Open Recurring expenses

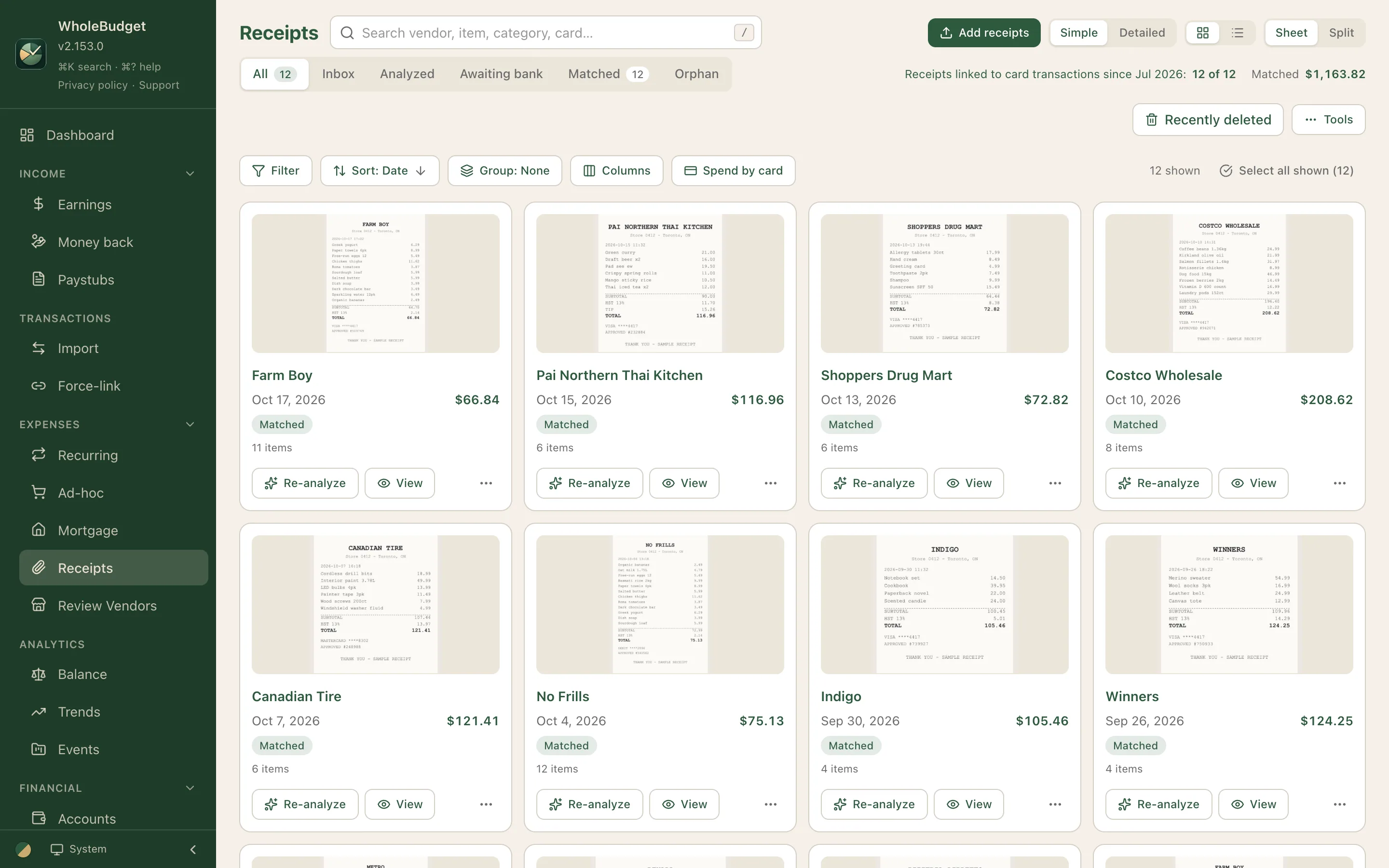pyautogui.click(x=114, y=455)
